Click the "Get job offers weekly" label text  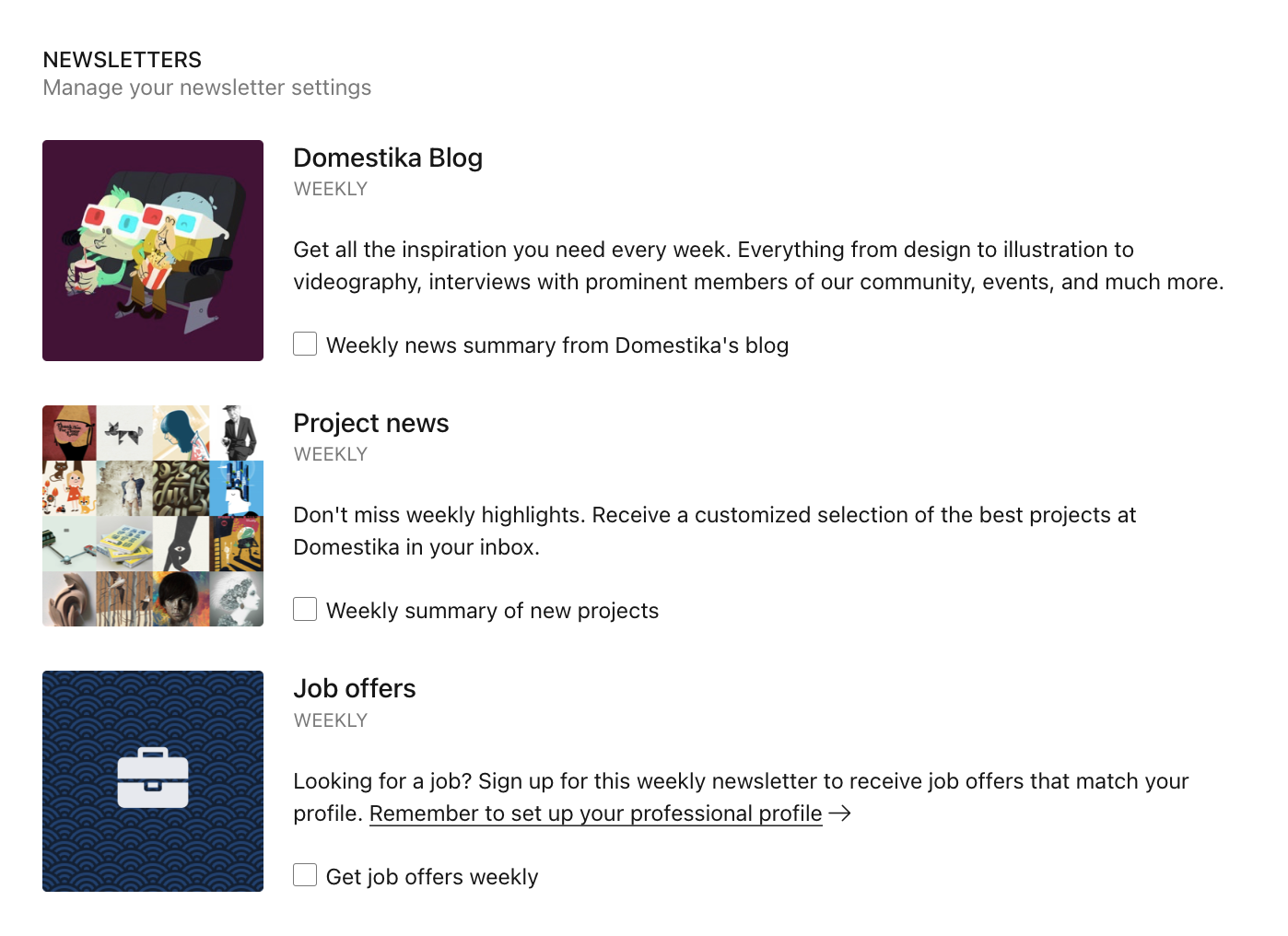click(432, 877)
